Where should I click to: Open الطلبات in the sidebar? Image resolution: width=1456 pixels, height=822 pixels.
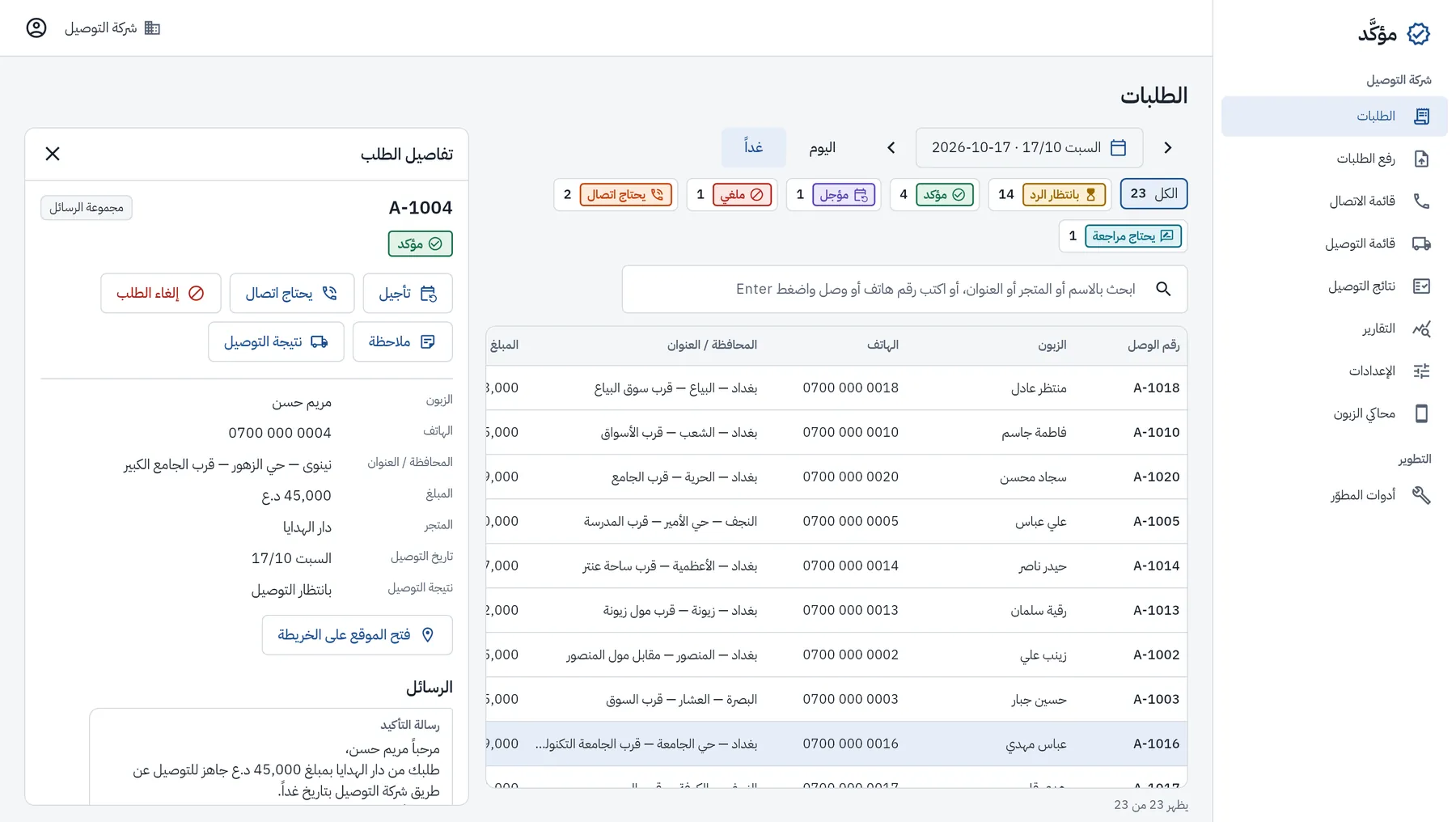click(1335, 117)
